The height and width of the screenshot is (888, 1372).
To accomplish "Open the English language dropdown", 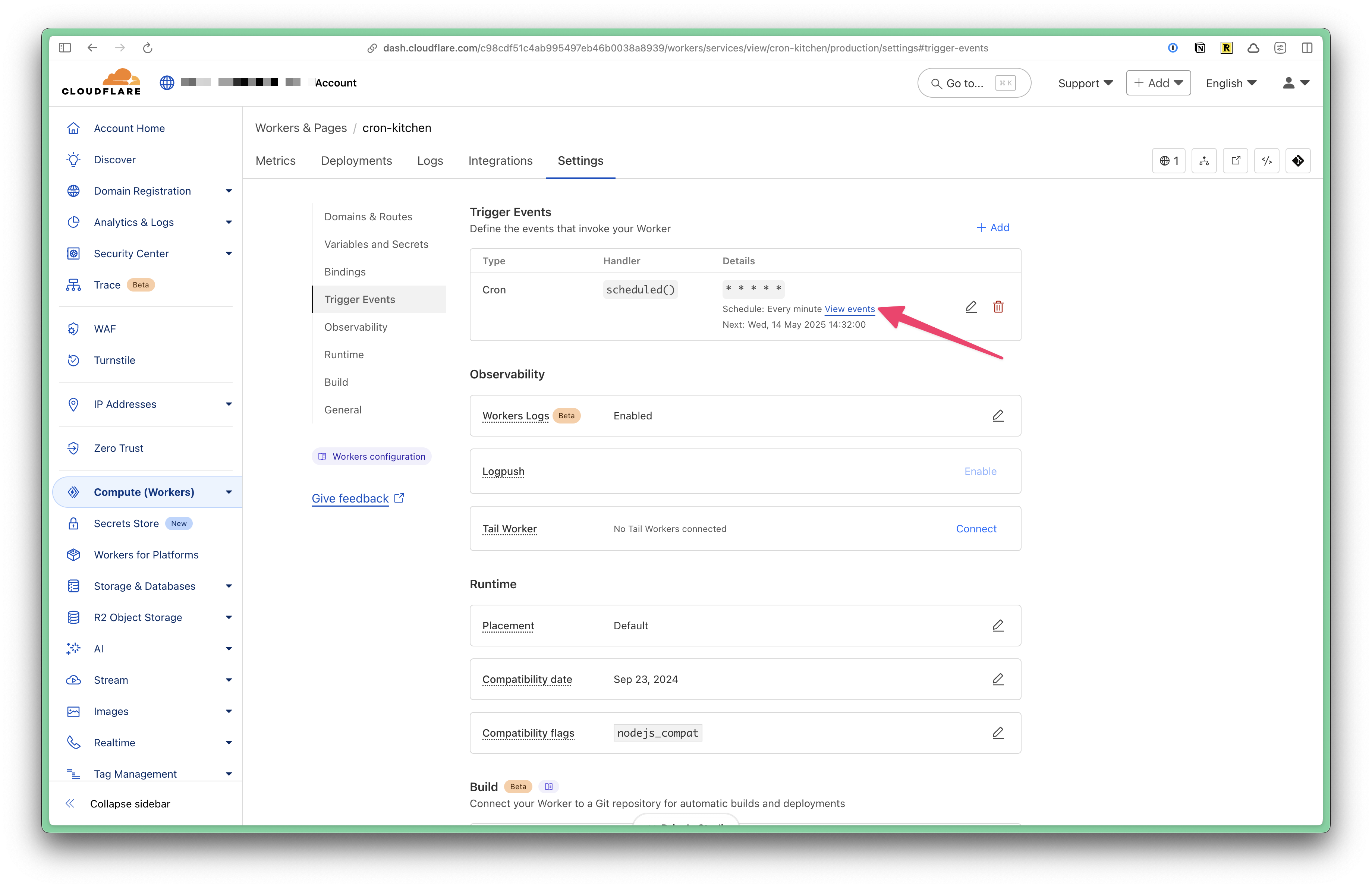I will (x=1230, y=83).
